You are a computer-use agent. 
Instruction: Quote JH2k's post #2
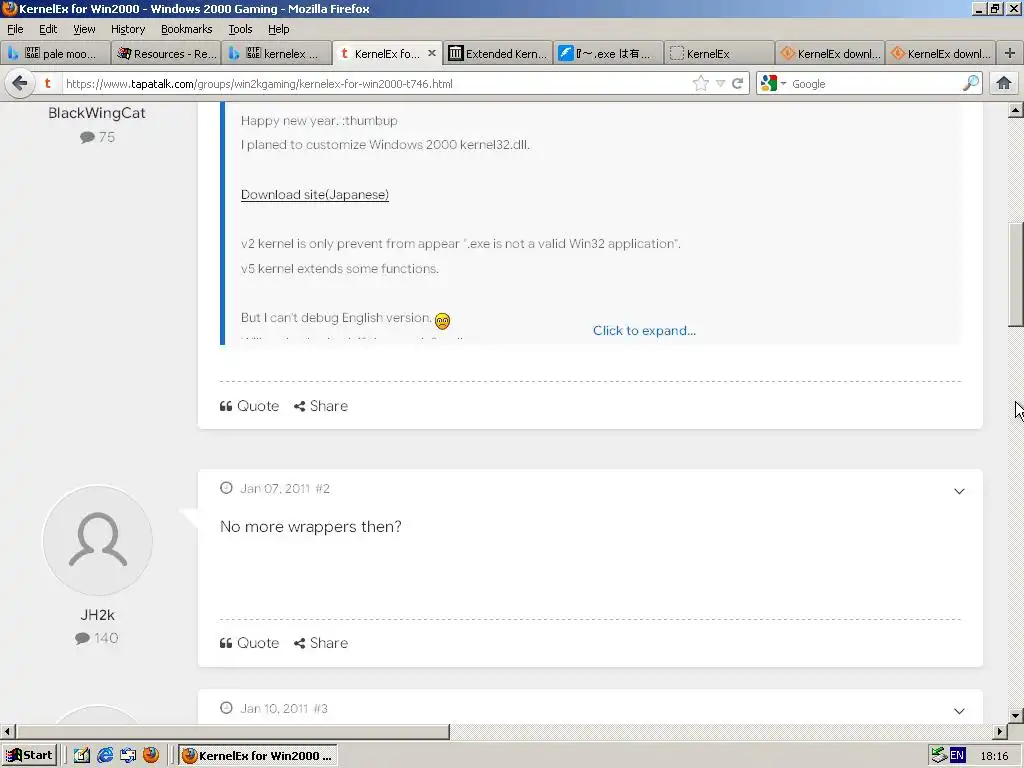click(x=249, y=643)
